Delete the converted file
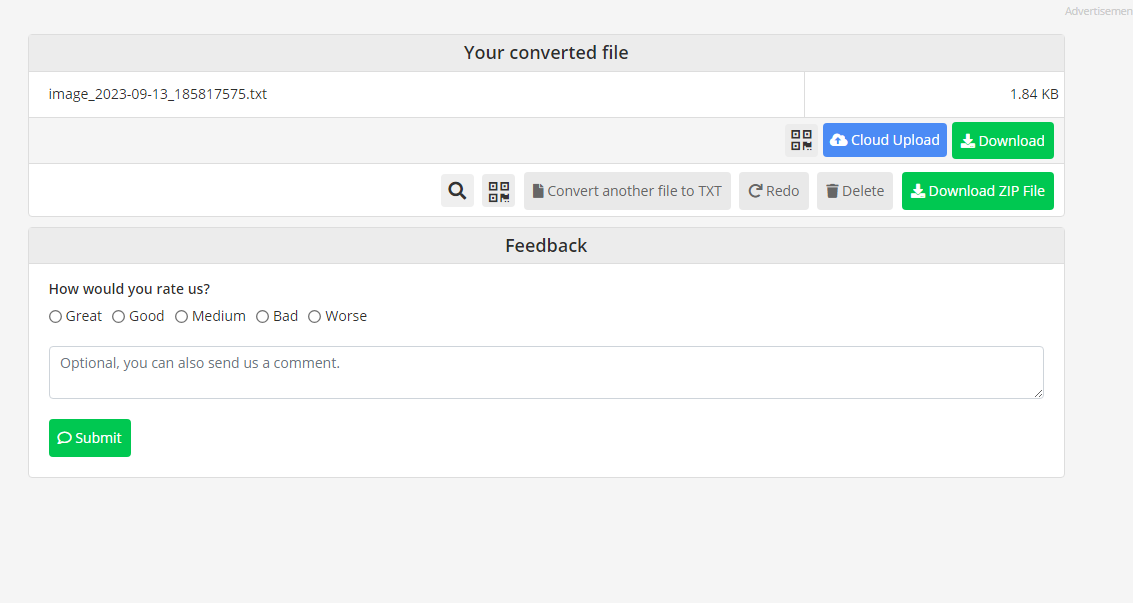1133x603 pixels. point(855,191)
